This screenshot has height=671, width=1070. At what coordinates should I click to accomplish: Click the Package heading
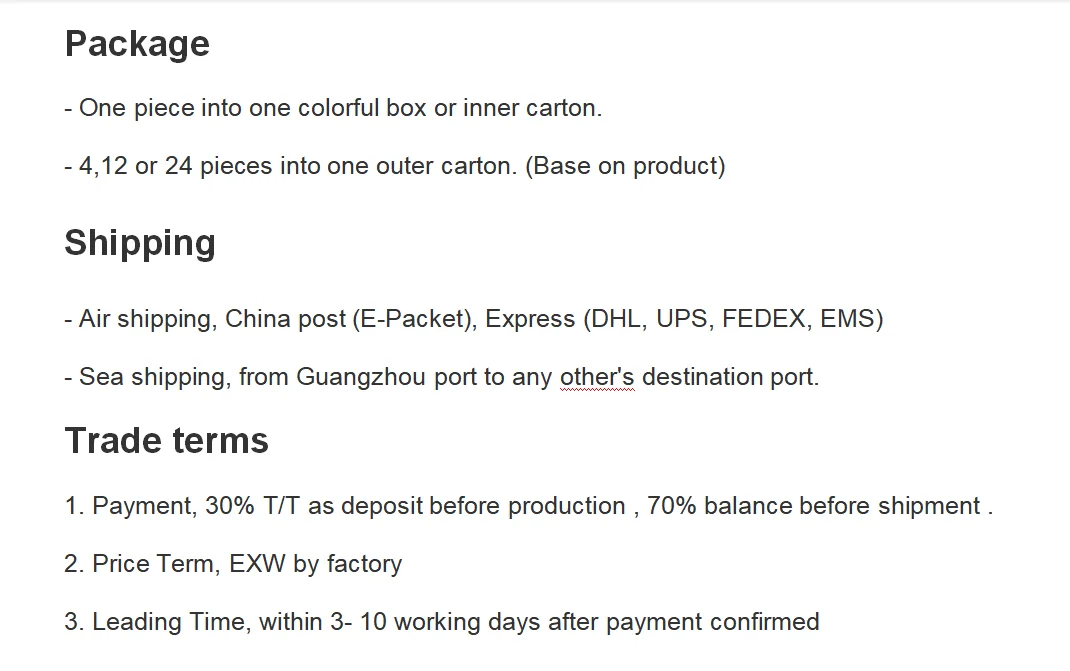pyautogui.click(x=137, y=44)
